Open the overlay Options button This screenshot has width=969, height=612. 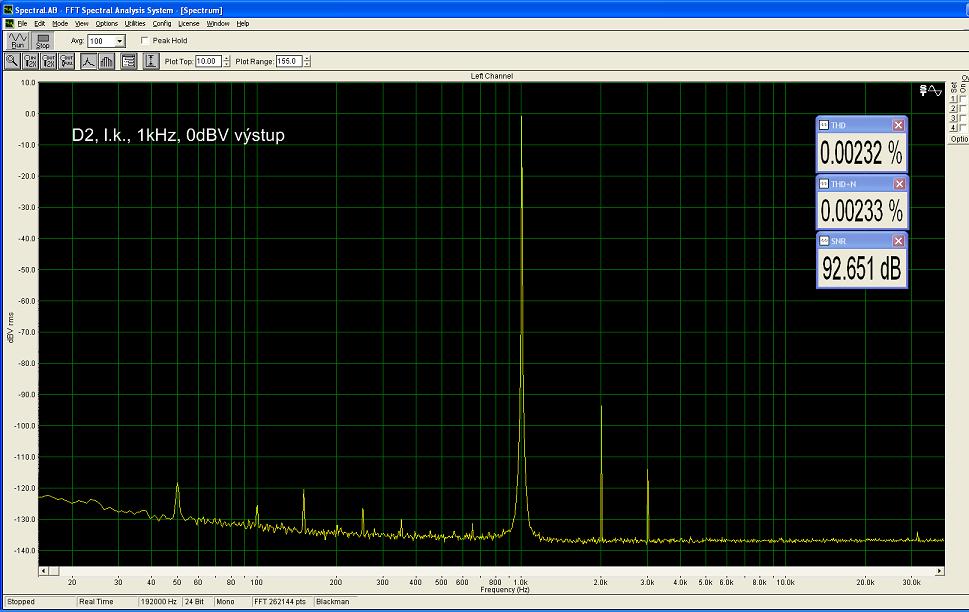pyautogui.click(x=958, y=139)
